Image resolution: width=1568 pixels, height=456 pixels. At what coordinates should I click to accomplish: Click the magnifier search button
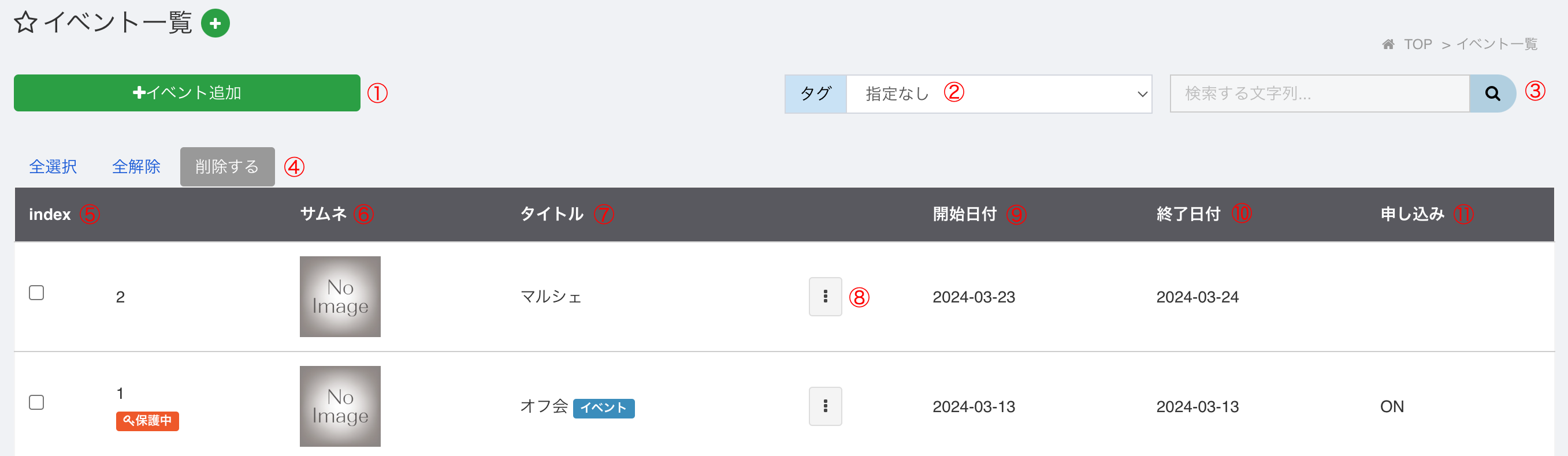(x=1492, y=93)
